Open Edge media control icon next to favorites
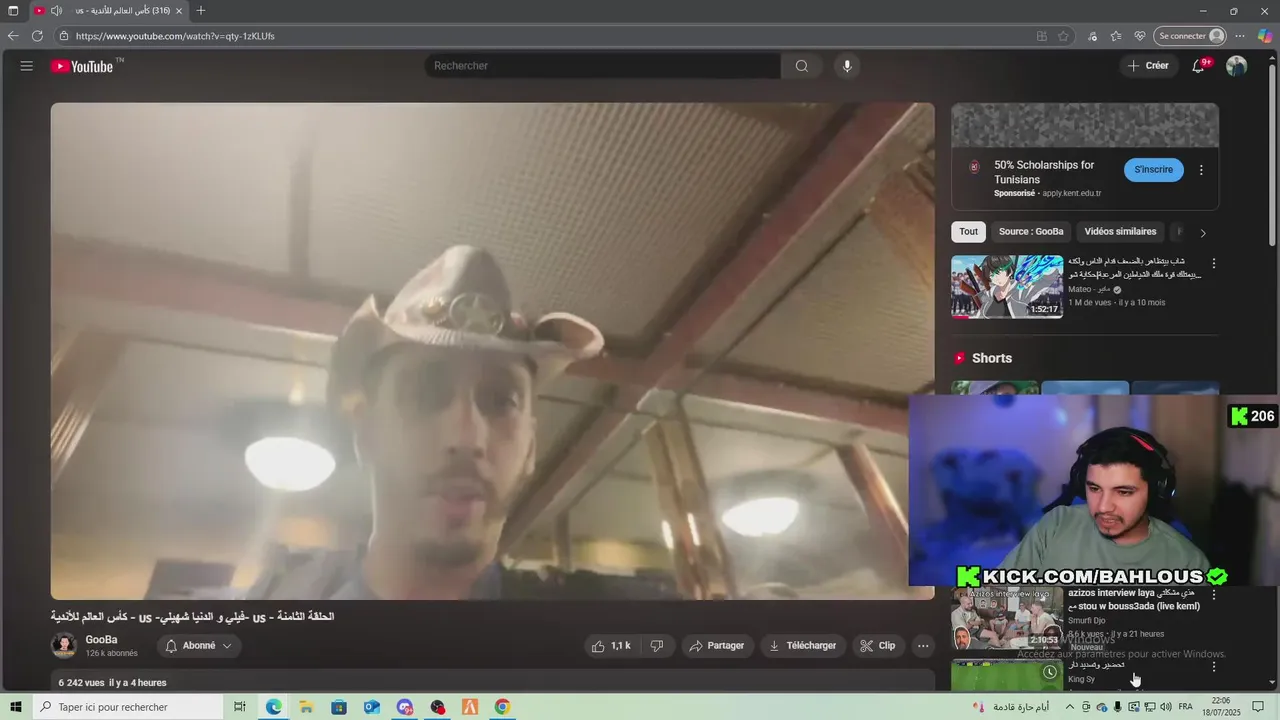 point(1092,36)
